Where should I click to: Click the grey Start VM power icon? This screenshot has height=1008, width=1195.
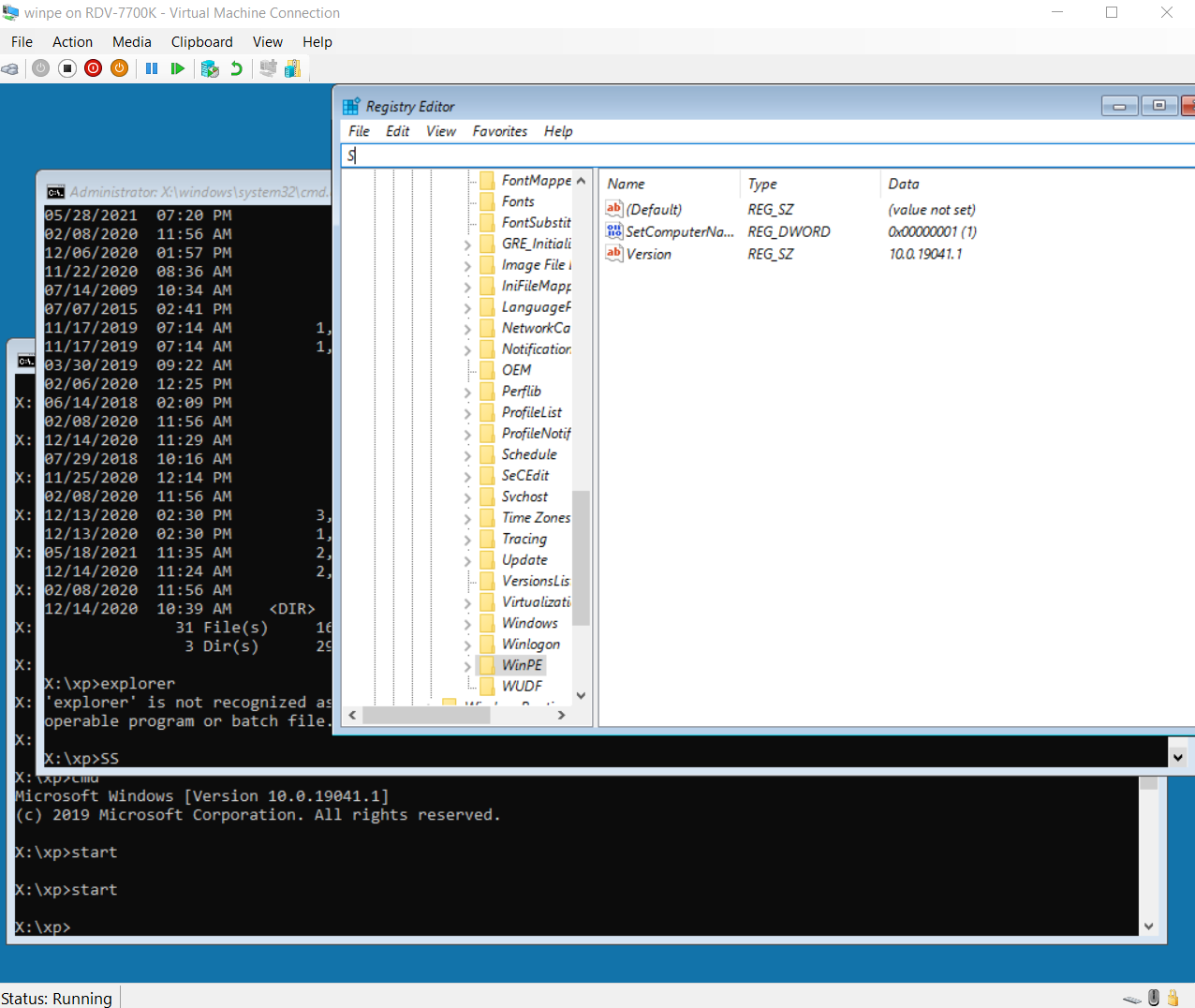(x=40, y=68)
